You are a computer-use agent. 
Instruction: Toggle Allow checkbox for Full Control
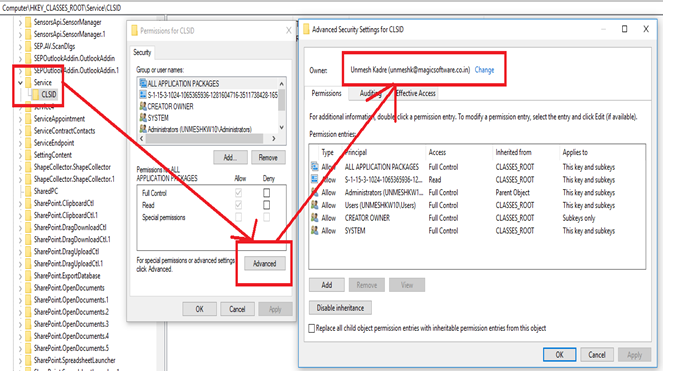tap(239, 193)
